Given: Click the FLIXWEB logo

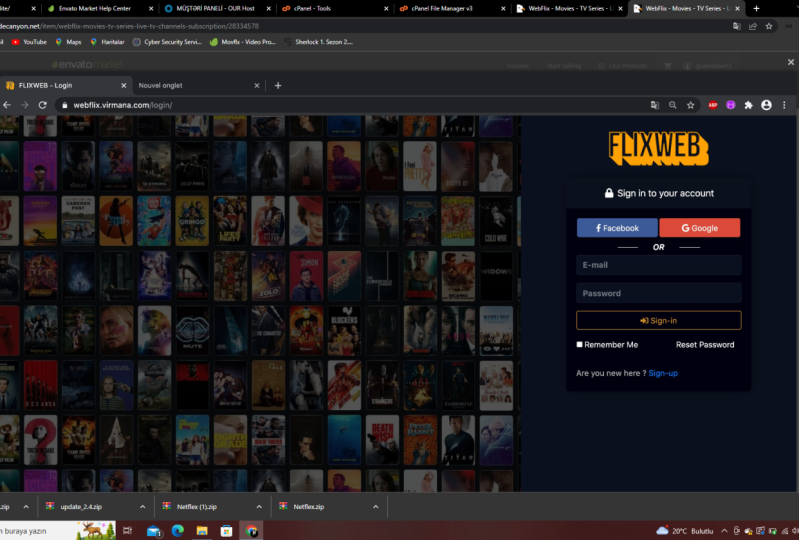Looking at the screenshot, I should click(x=658, y=148).
